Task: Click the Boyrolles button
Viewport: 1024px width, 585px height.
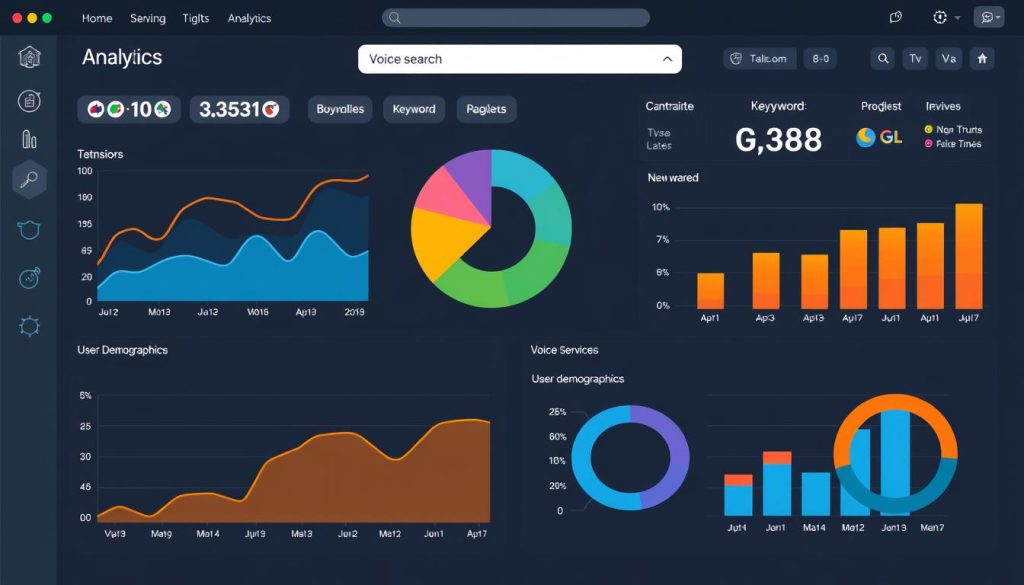Action: point(340,109)
